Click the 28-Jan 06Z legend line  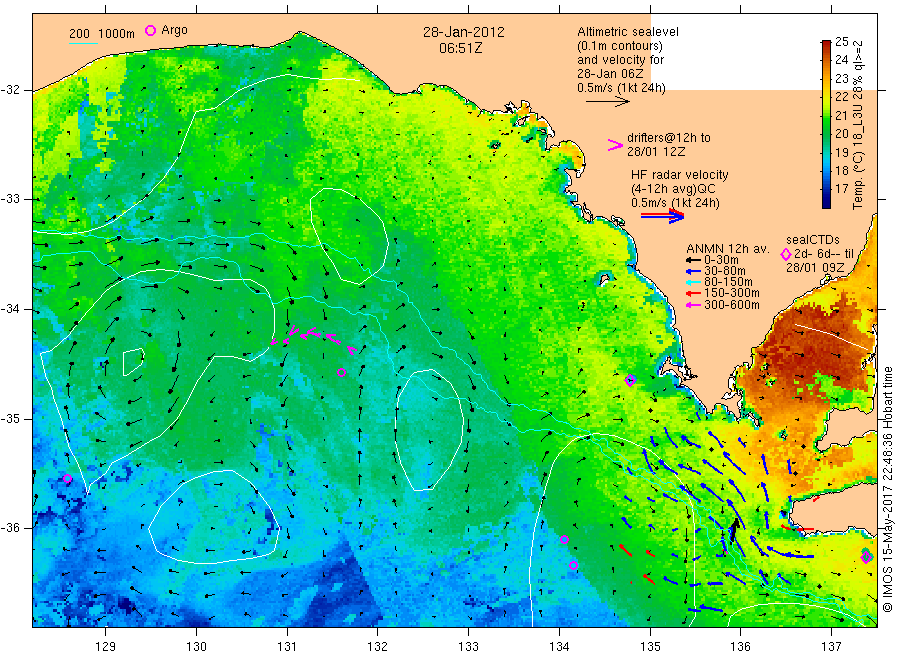pos(610,73)
